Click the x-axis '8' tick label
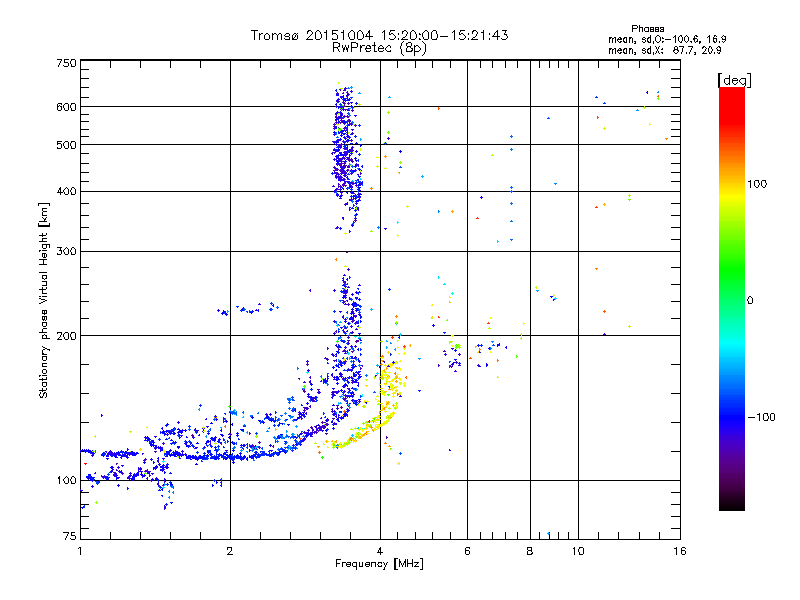800x600 pixels. (530, 551)
